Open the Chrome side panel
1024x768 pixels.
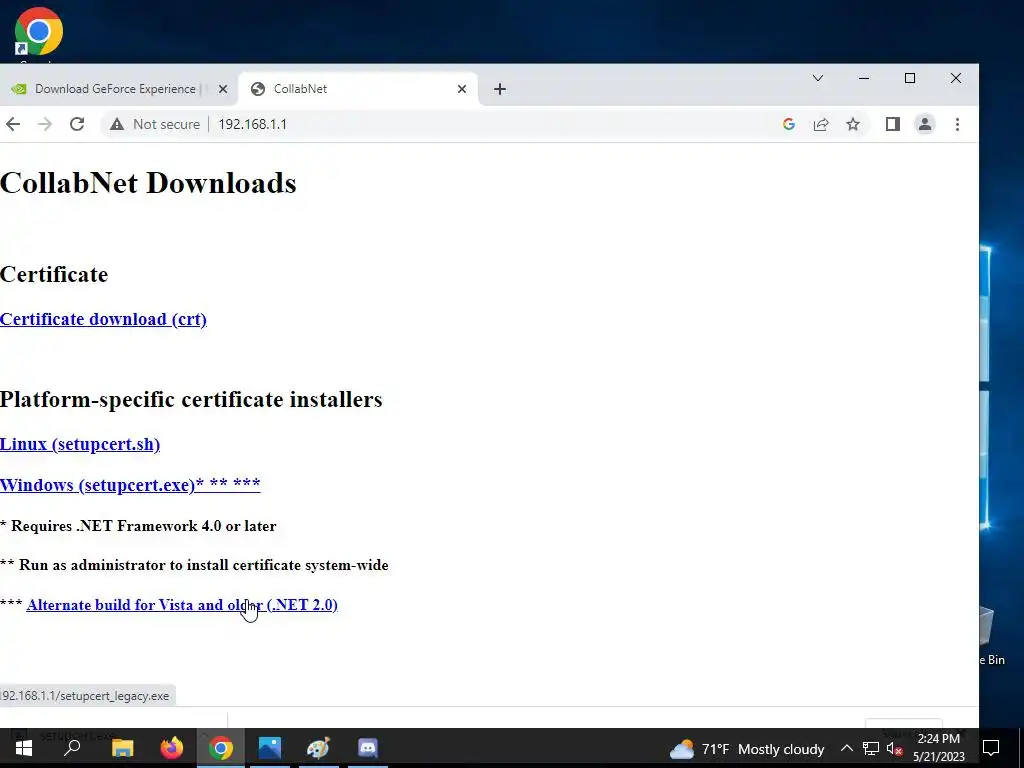coord(893,124)
